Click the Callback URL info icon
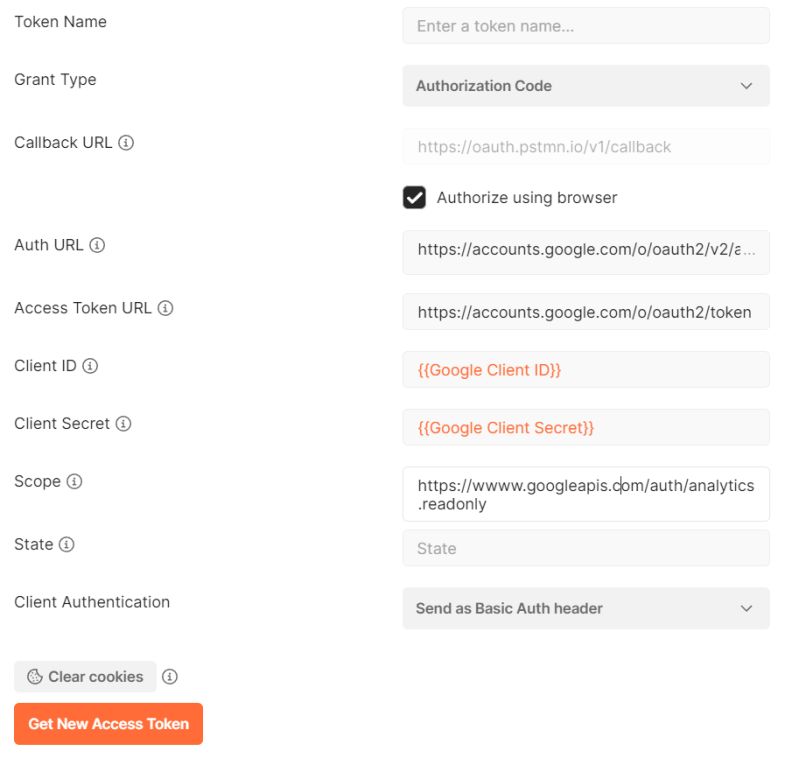 point(126,143)
